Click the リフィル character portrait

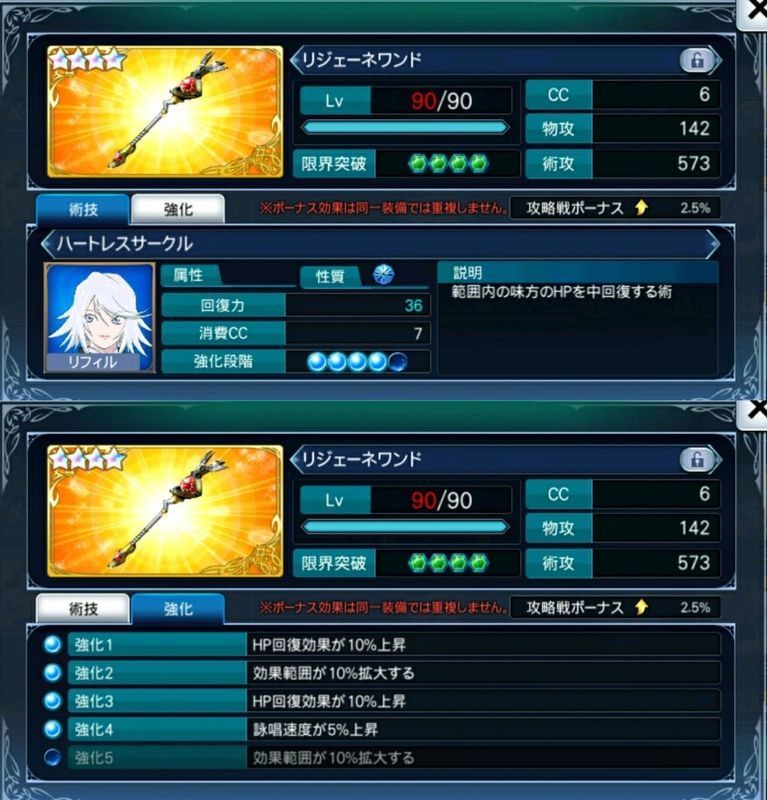click(x=100, y=317)
